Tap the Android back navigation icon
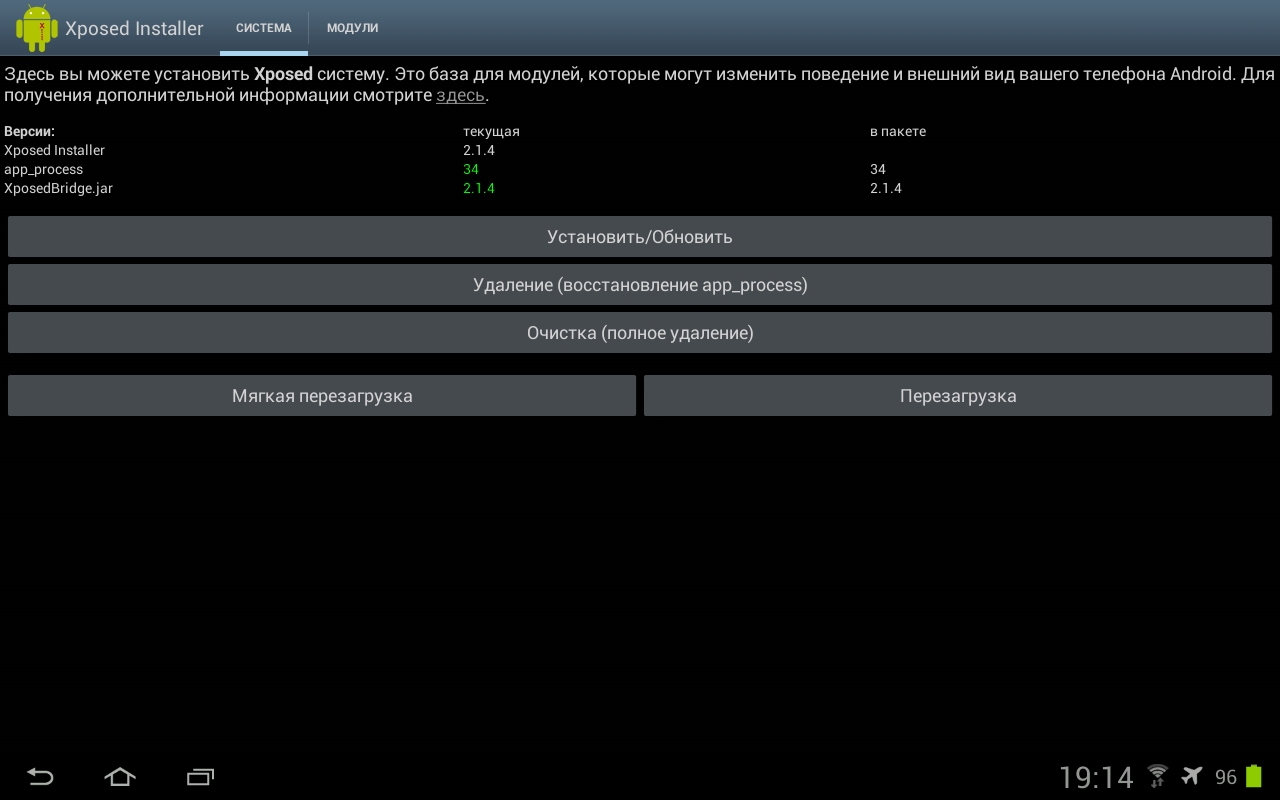The height and width of the screenshot is (800, 1280). pos(40,777)
